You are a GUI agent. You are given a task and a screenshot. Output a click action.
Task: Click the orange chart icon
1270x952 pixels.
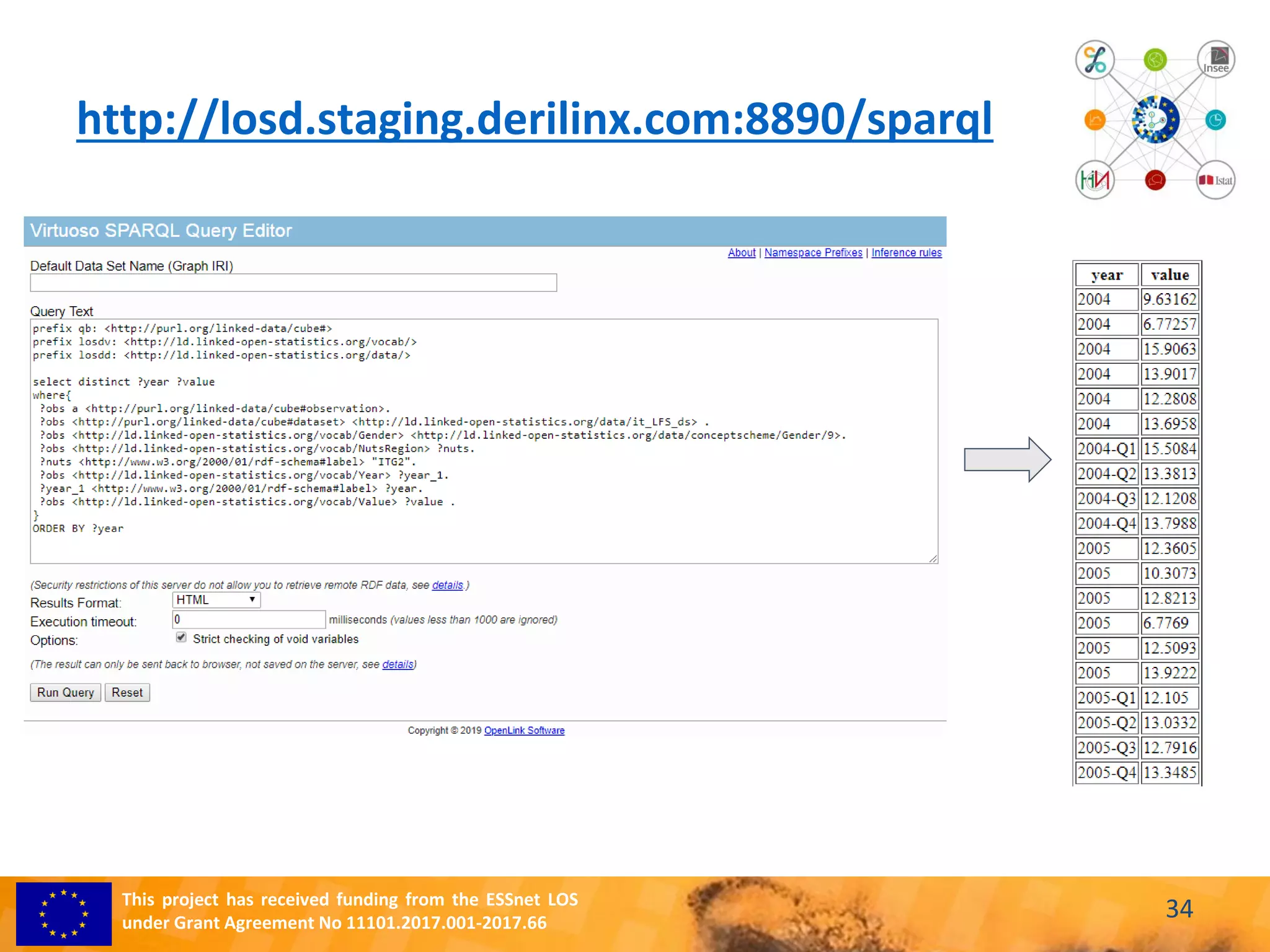[x=1095, y=120]
